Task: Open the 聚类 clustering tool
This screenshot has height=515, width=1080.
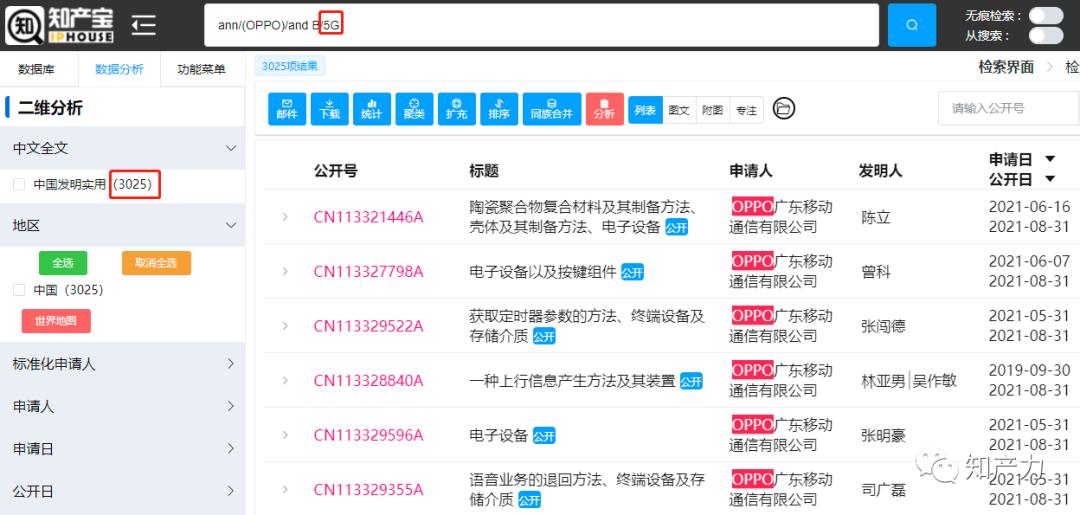Action: coord(415,109)
